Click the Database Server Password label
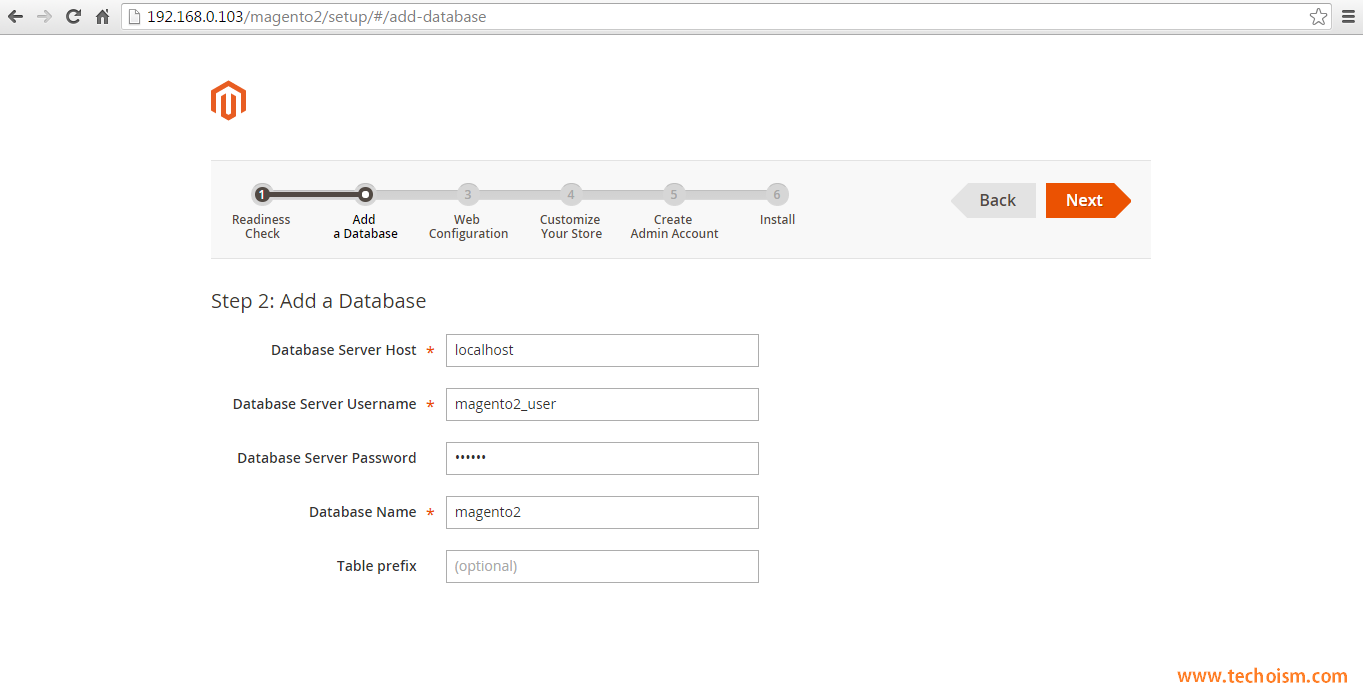This screenshot has height=699, width=1363. coord(327,458)
